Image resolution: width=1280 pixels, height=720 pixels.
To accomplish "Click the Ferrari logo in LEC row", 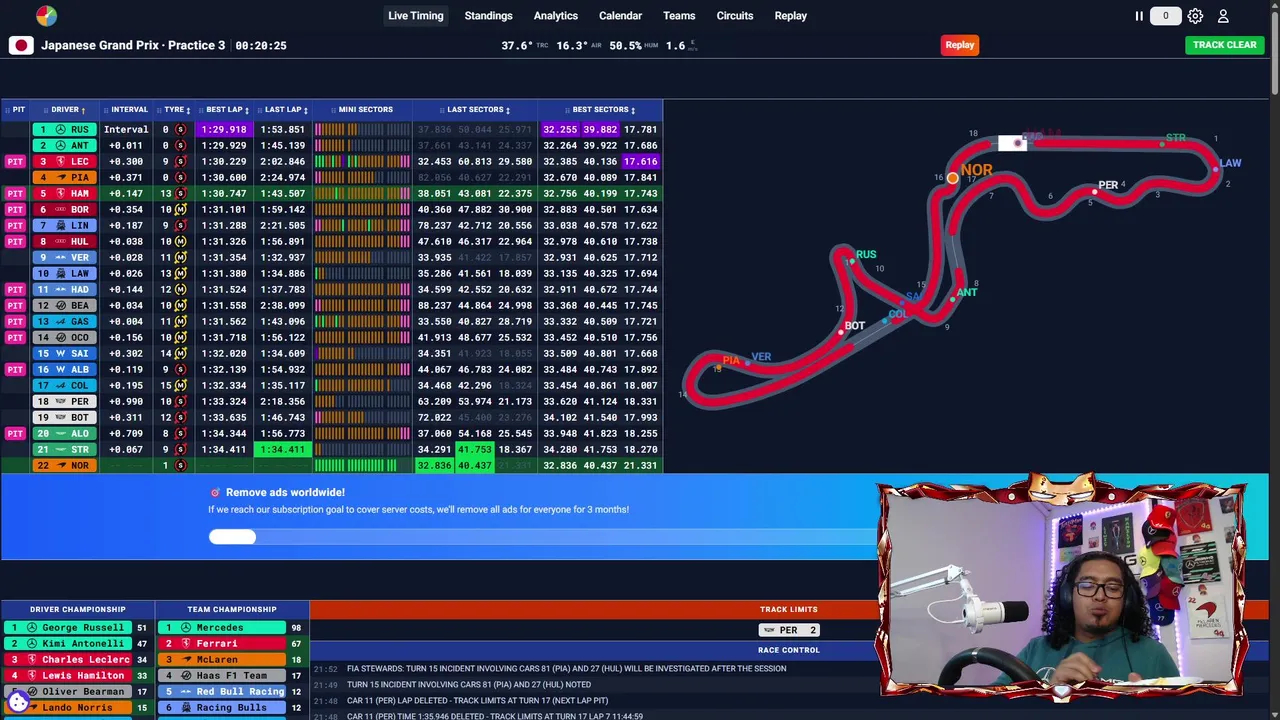I will tap(60, 161).
